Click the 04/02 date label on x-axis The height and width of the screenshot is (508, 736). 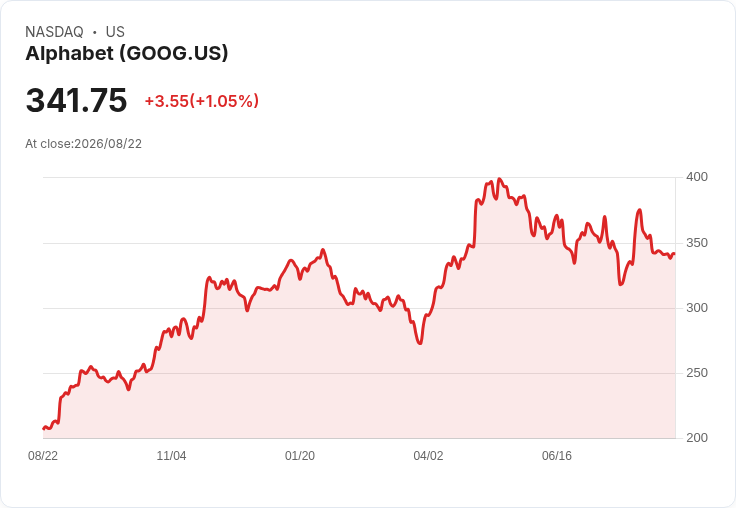point(428,456)
